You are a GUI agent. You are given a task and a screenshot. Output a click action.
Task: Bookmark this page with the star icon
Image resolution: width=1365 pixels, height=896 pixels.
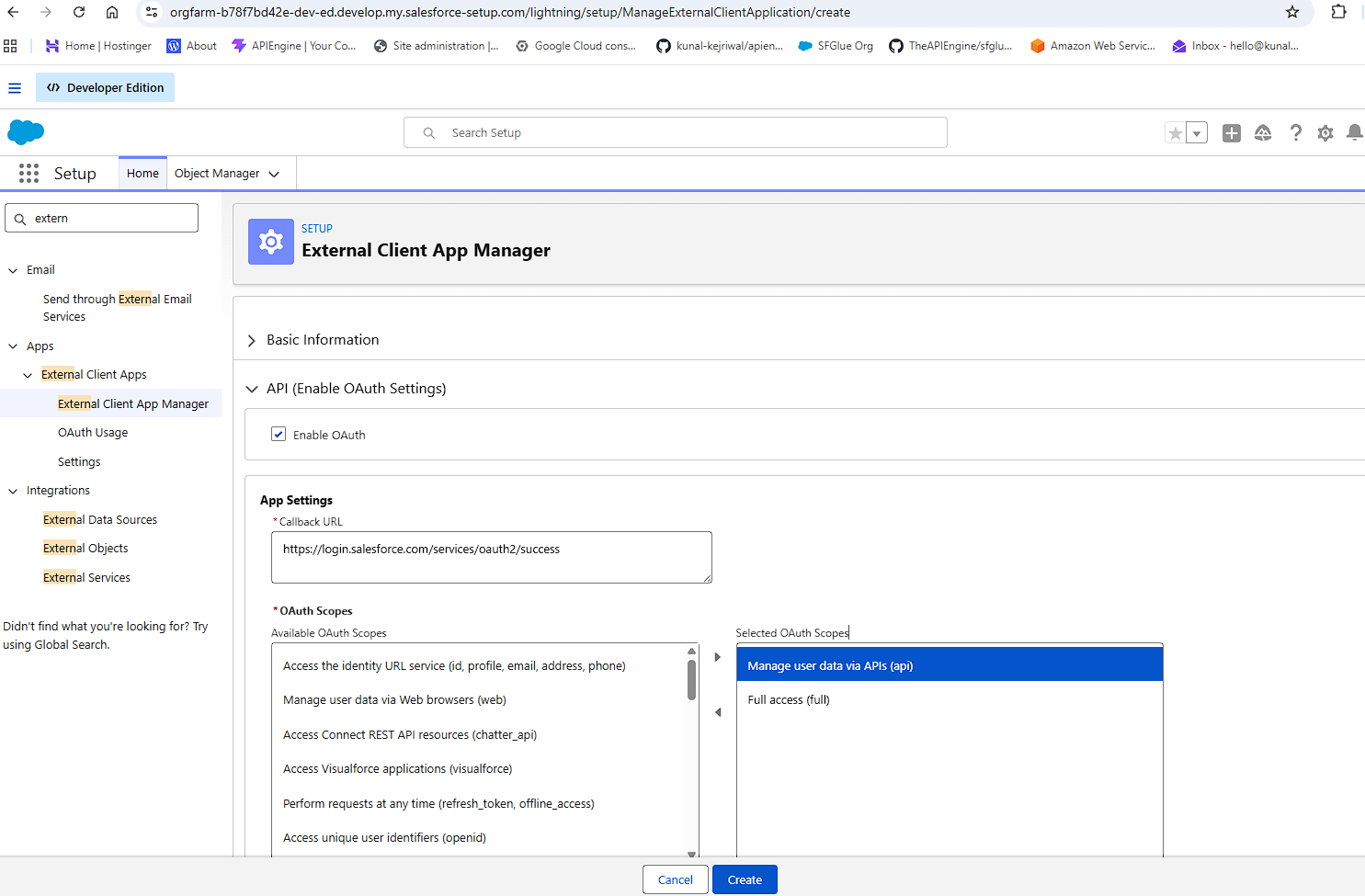click(x=1292, y=12)
